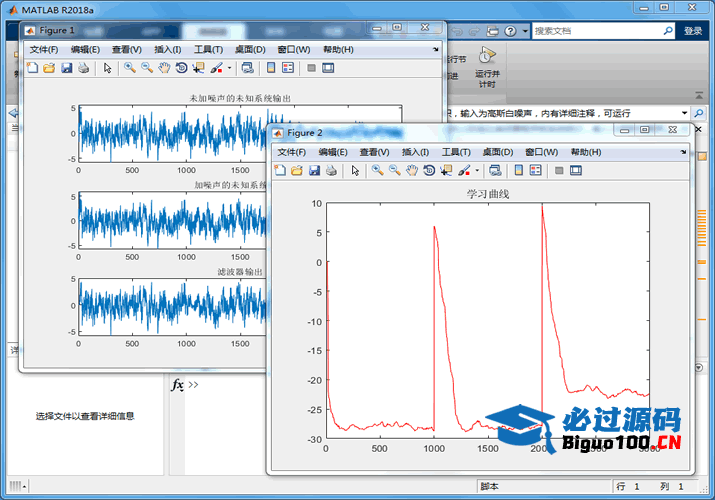Open 帮助(H) menu in Figure 1
Screen dimensions: 715x500
click(338, 50)
